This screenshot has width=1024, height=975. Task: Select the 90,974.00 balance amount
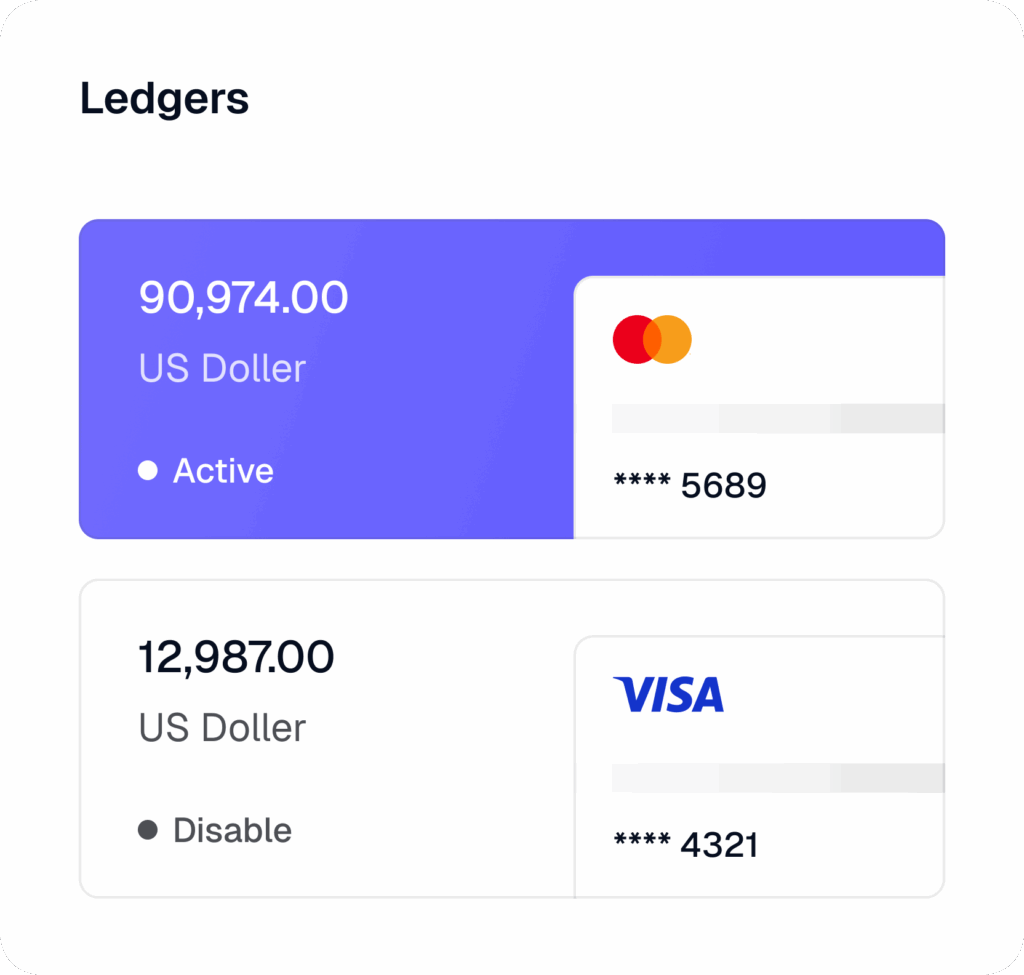pyautogui.click(x=243, y=298)
